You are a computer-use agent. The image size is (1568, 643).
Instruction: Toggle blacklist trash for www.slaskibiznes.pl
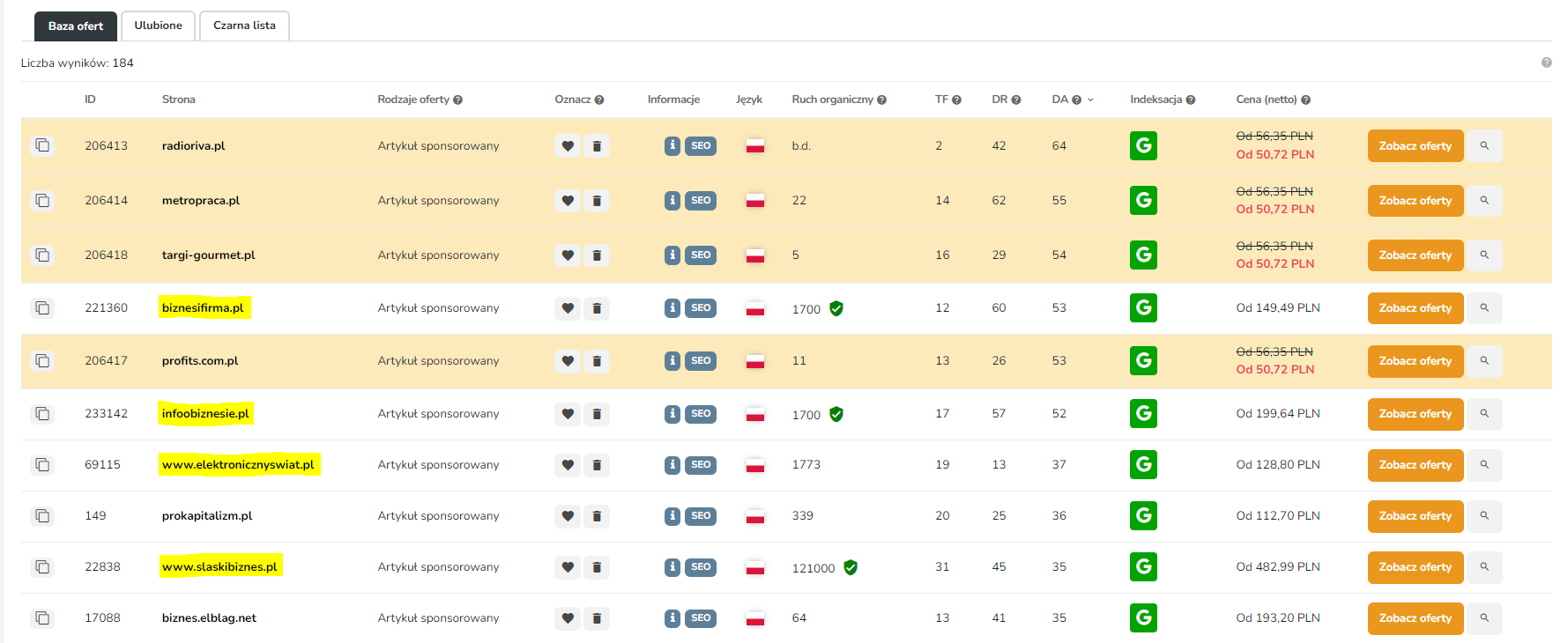coord(597,567)
